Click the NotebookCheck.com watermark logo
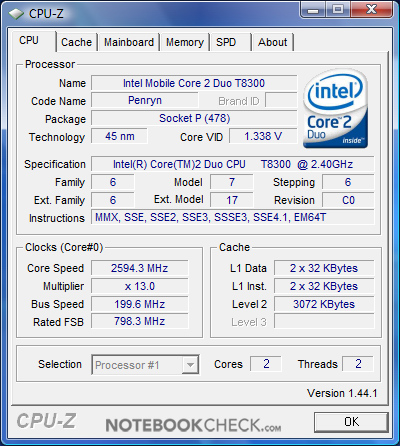Screen dimensions: 400x446 click(193, 425)
